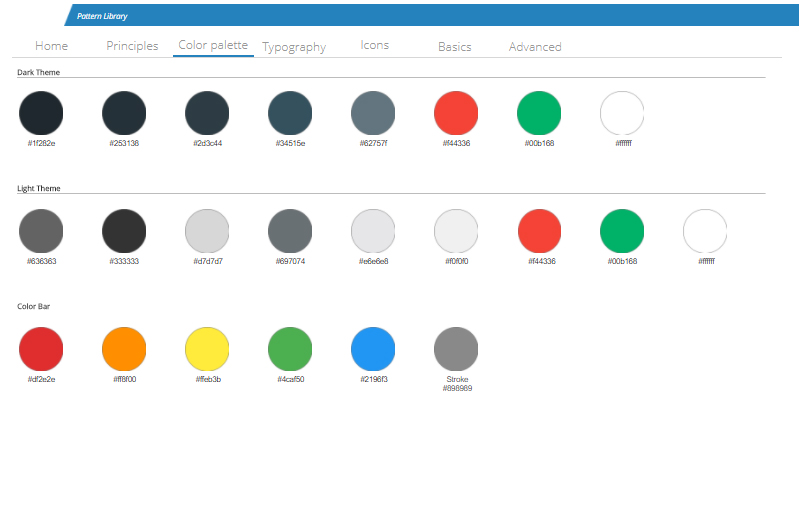Viewport: 802px width, 506px height.
Task: Switch to the Advanced tab
Action: coord(535,47)
